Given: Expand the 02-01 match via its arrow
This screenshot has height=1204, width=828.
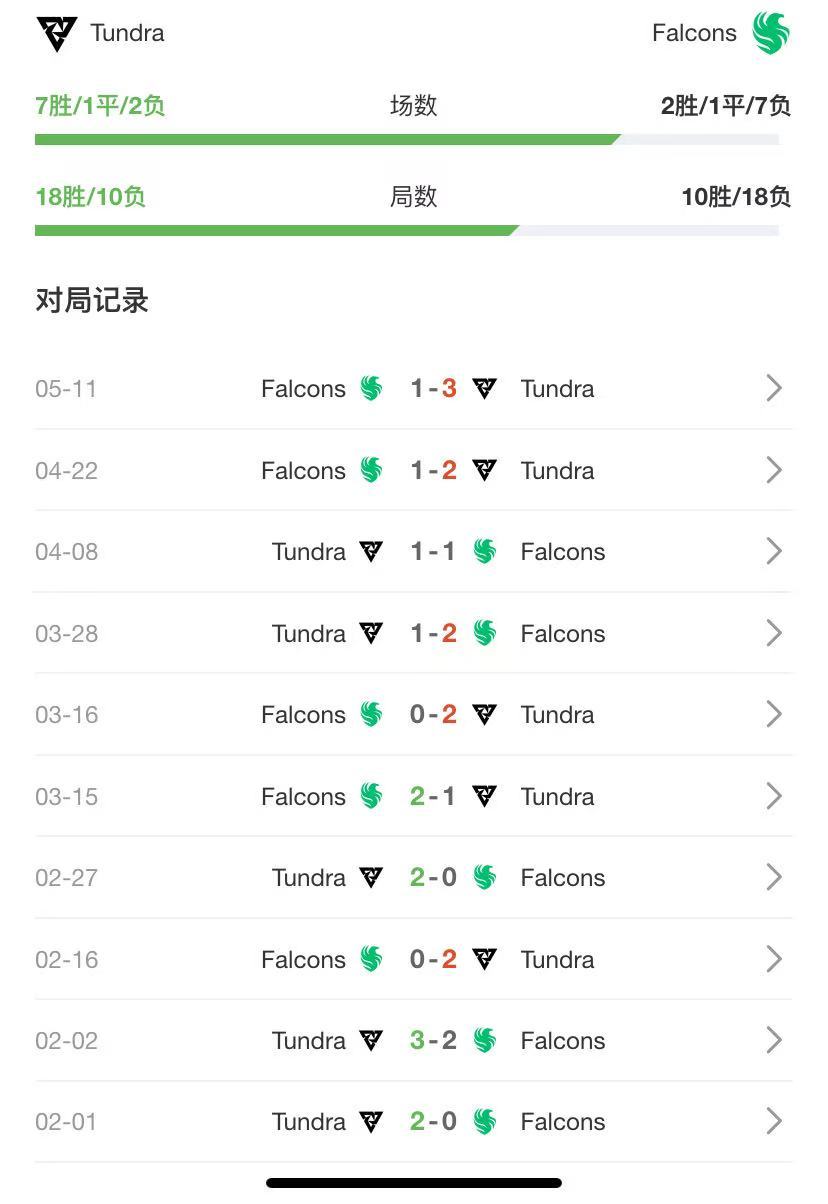Looking at the screenshot, I should [773, 1121].
